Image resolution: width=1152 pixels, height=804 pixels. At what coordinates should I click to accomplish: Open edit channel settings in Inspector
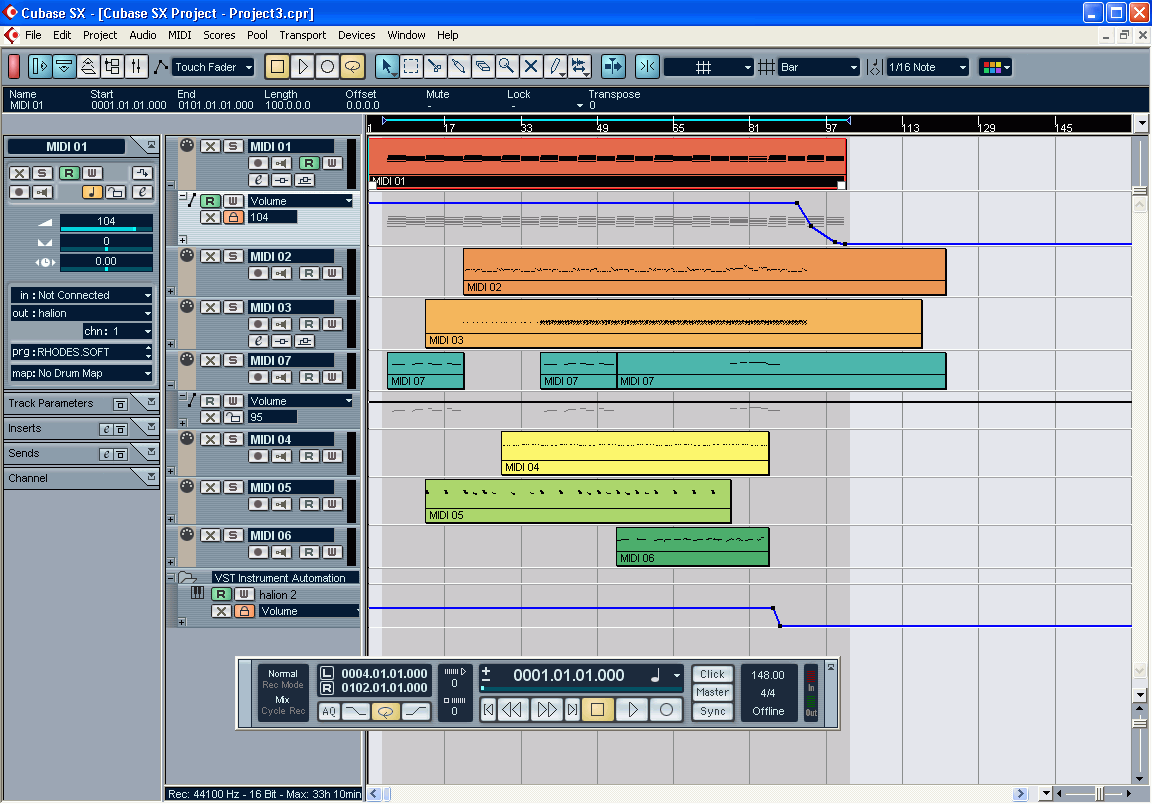tap(143, 192)
